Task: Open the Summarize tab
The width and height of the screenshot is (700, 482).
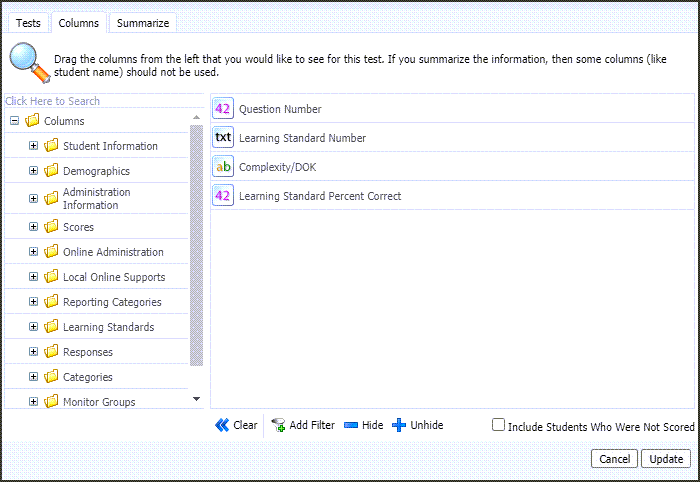Action: 143,23
